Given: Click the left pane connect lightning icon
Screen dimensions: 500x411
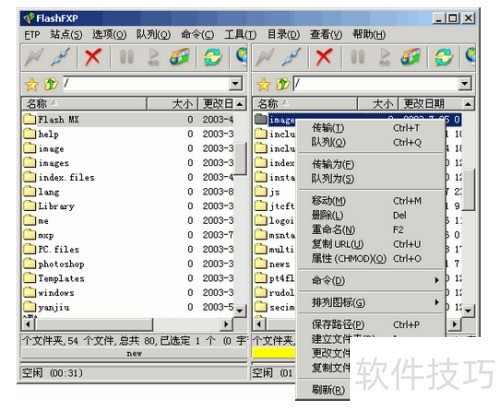Looking at the screenshot, I should point(34,57).
